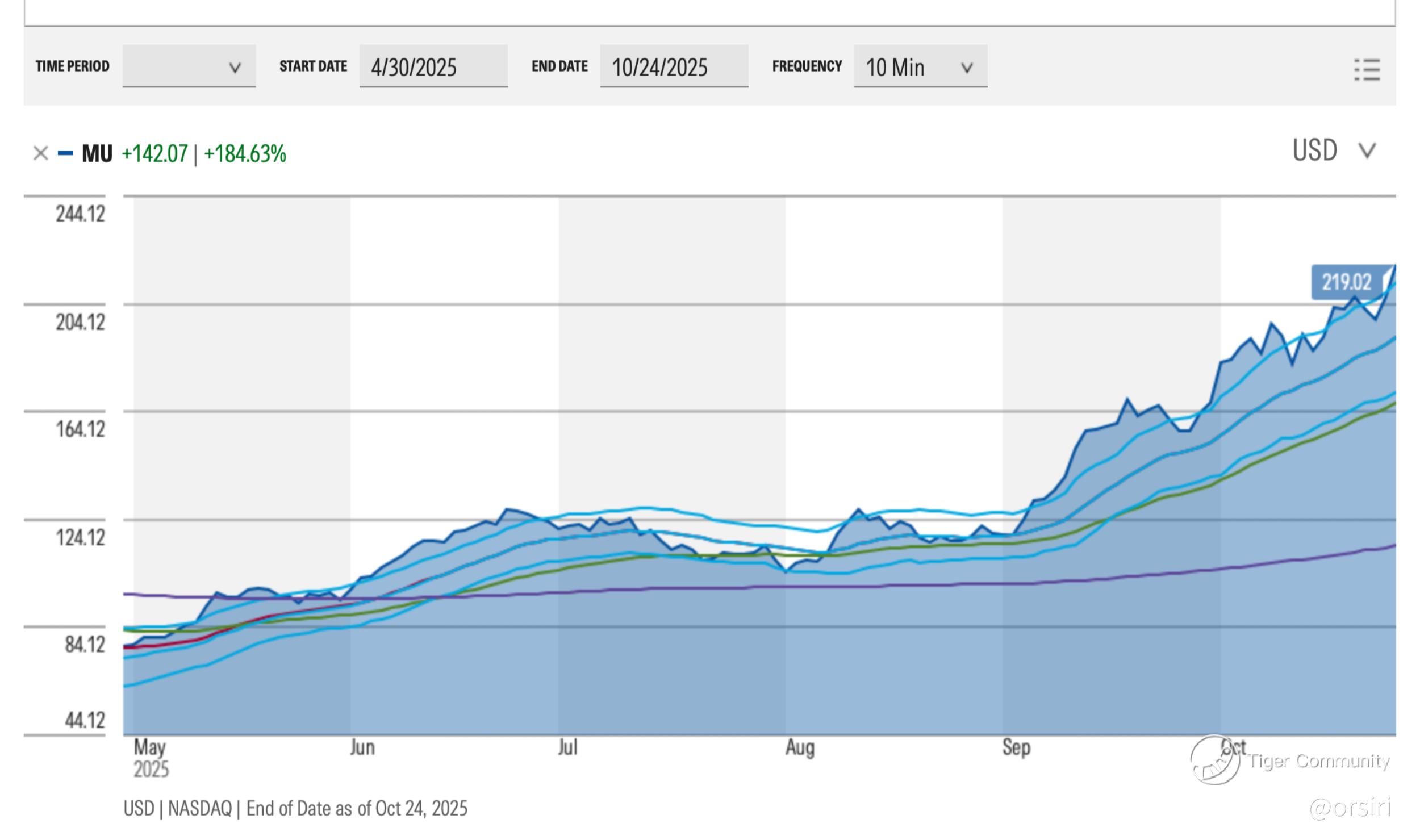
Task: Click the Sep label on time axis
Action: tap(1016, 747)
